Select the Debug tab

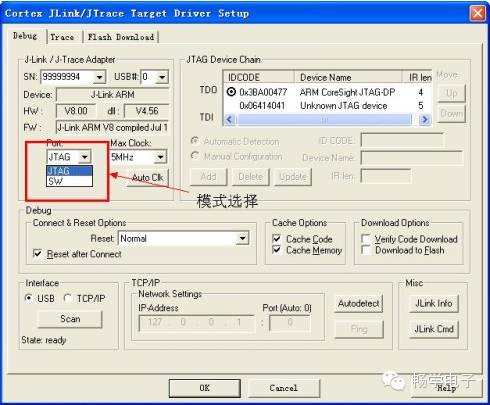pyautogui.click(x=25, y=36)
